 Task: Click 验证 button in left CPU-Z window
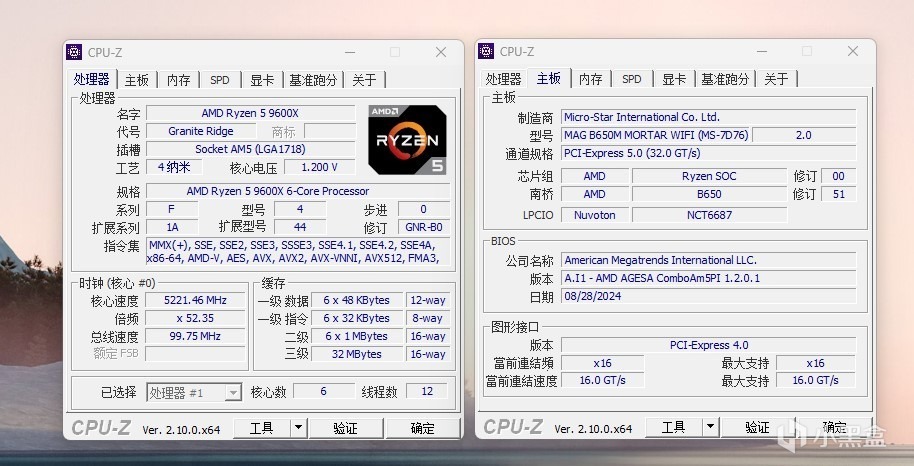(x=346, y=428)
